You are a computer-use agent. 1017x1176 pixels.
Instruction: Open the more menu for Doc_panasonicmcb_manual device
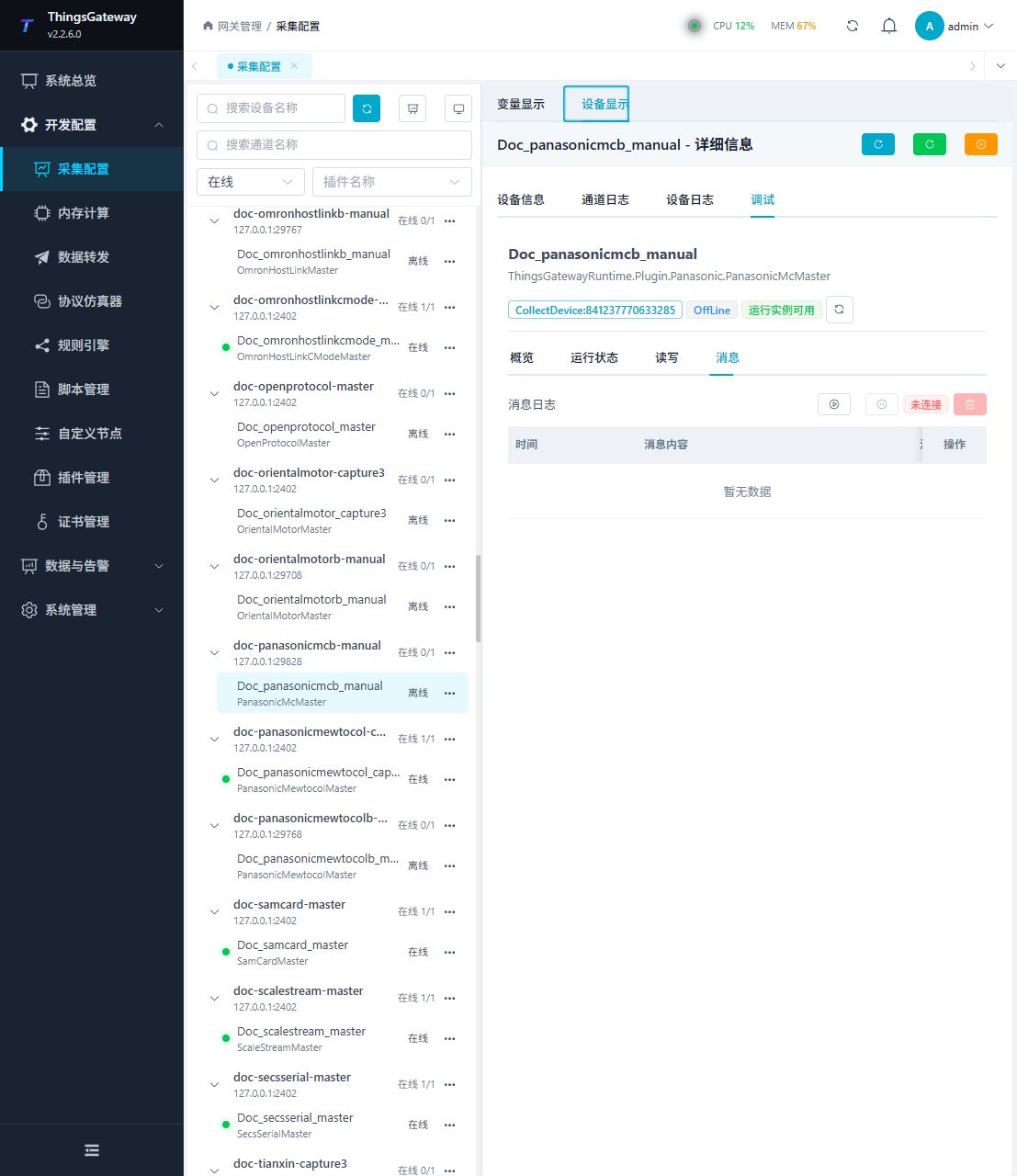coord(449,693)
